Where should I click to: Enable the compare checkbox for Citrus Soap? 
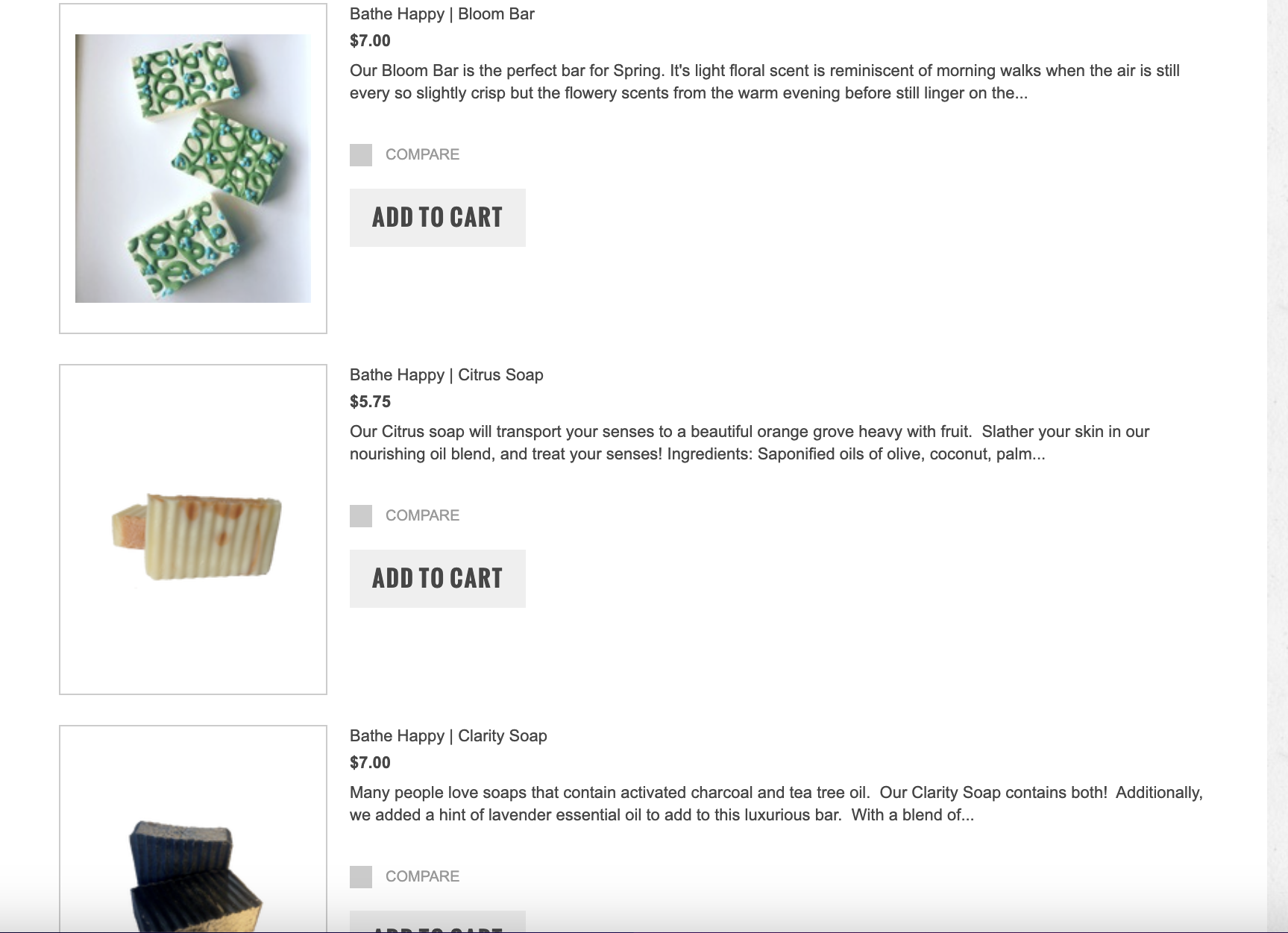361,516
